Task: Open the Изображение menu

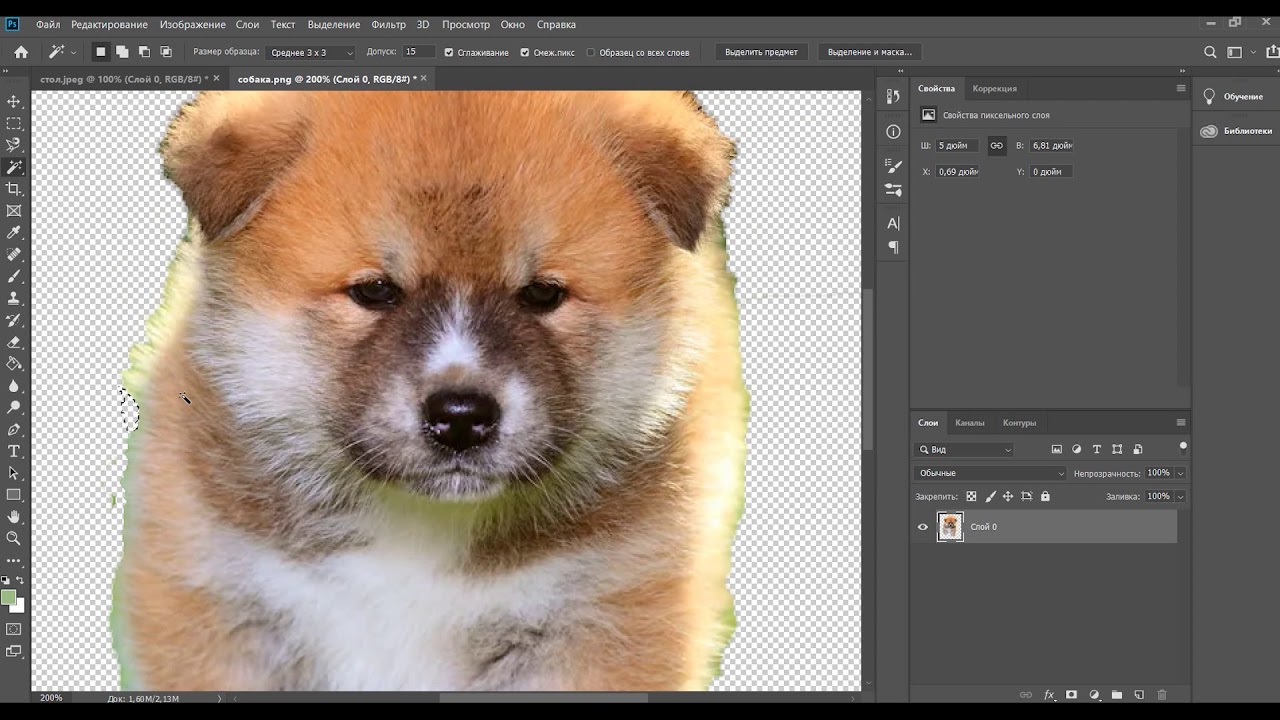Action: (x=192, y=24)
